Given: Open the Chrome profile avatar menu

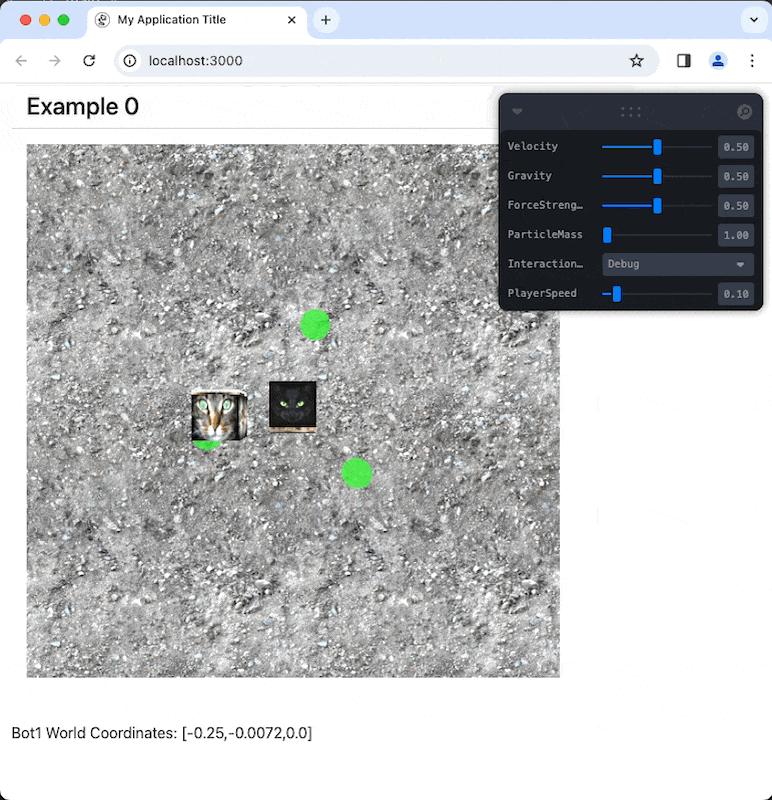Looking at the screenshot, I should click(x=718, y=61).
